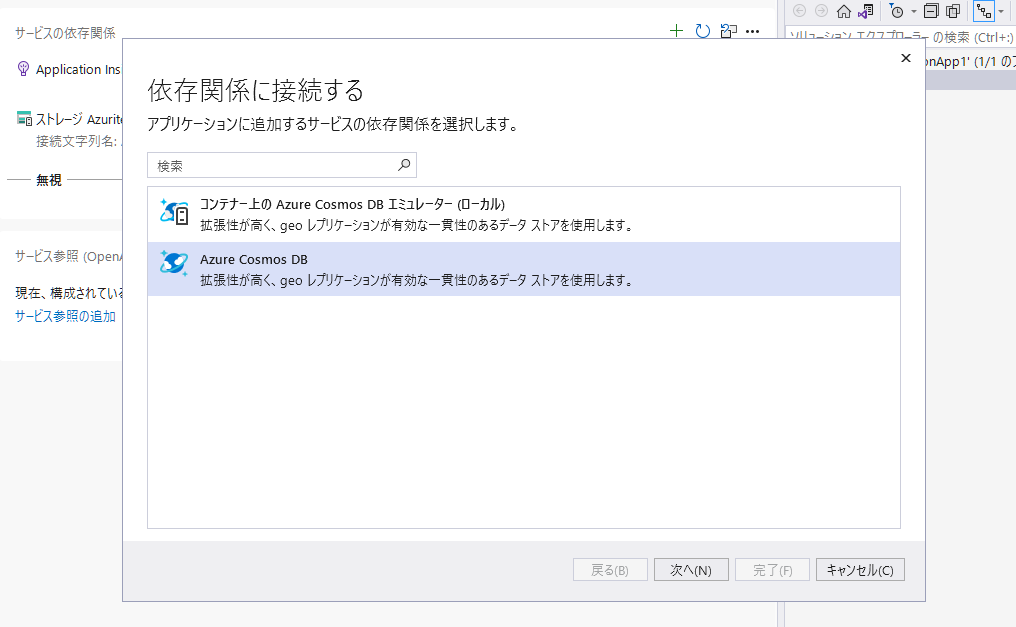Open the three-dots menu for service dependencies
This screenshot has width=1016, height=627.
pos(752,31)
